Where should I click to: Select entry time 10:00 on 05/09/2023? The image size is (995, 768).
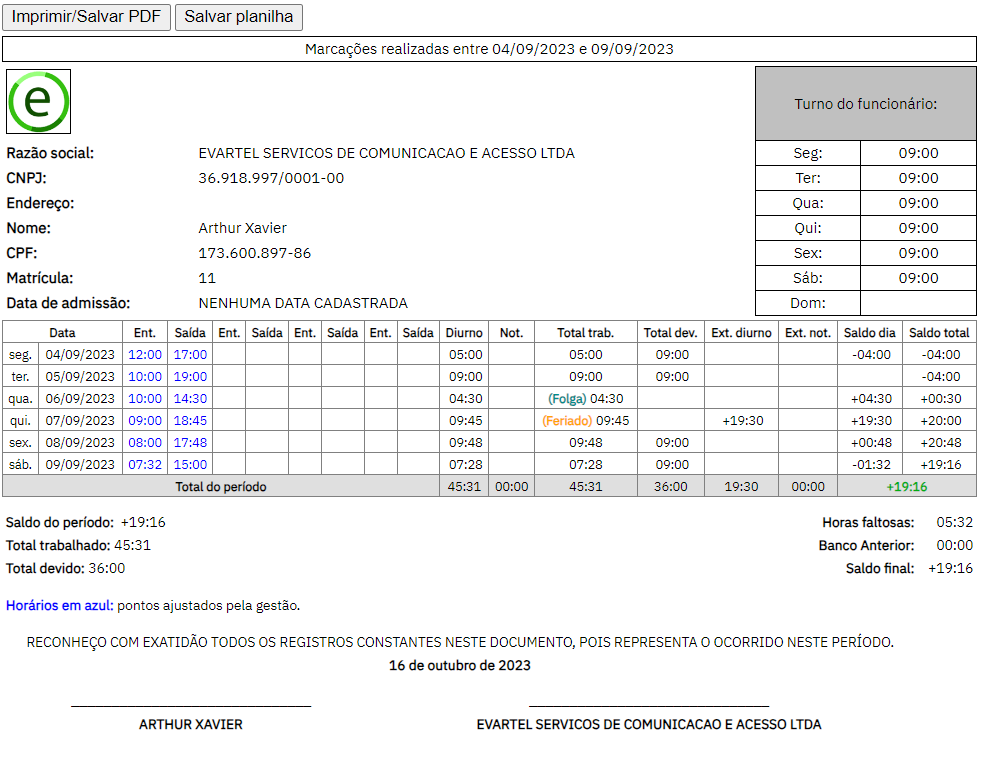point(145,376)
